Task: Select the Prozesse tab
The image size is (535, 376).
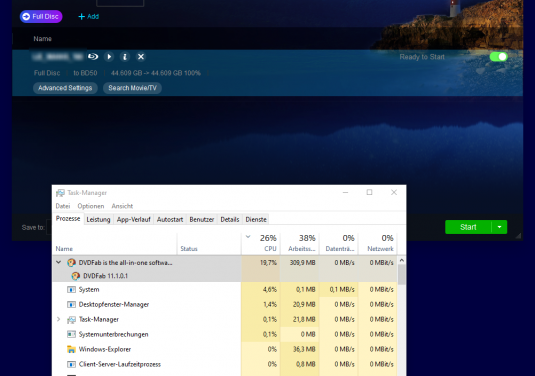Action: tap(68, 219)
